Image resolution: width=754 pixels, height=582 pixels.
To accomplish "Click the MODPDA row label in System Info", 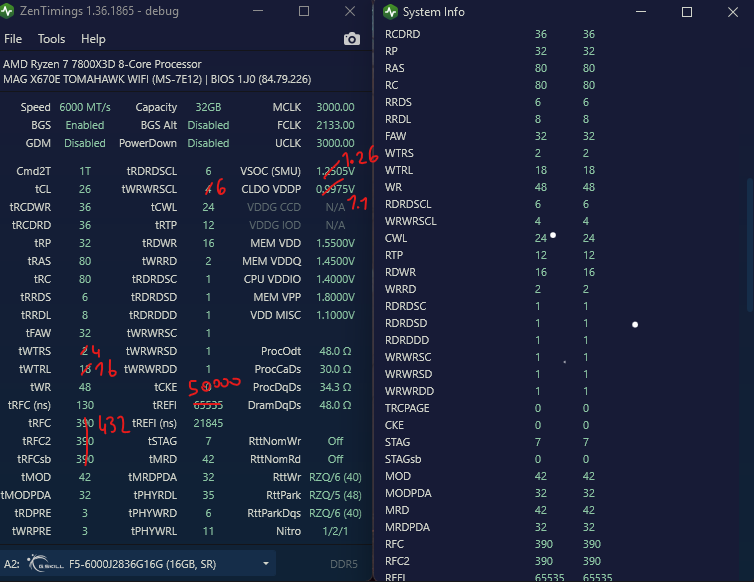I will pyautogui.click(x=408, y=493).
